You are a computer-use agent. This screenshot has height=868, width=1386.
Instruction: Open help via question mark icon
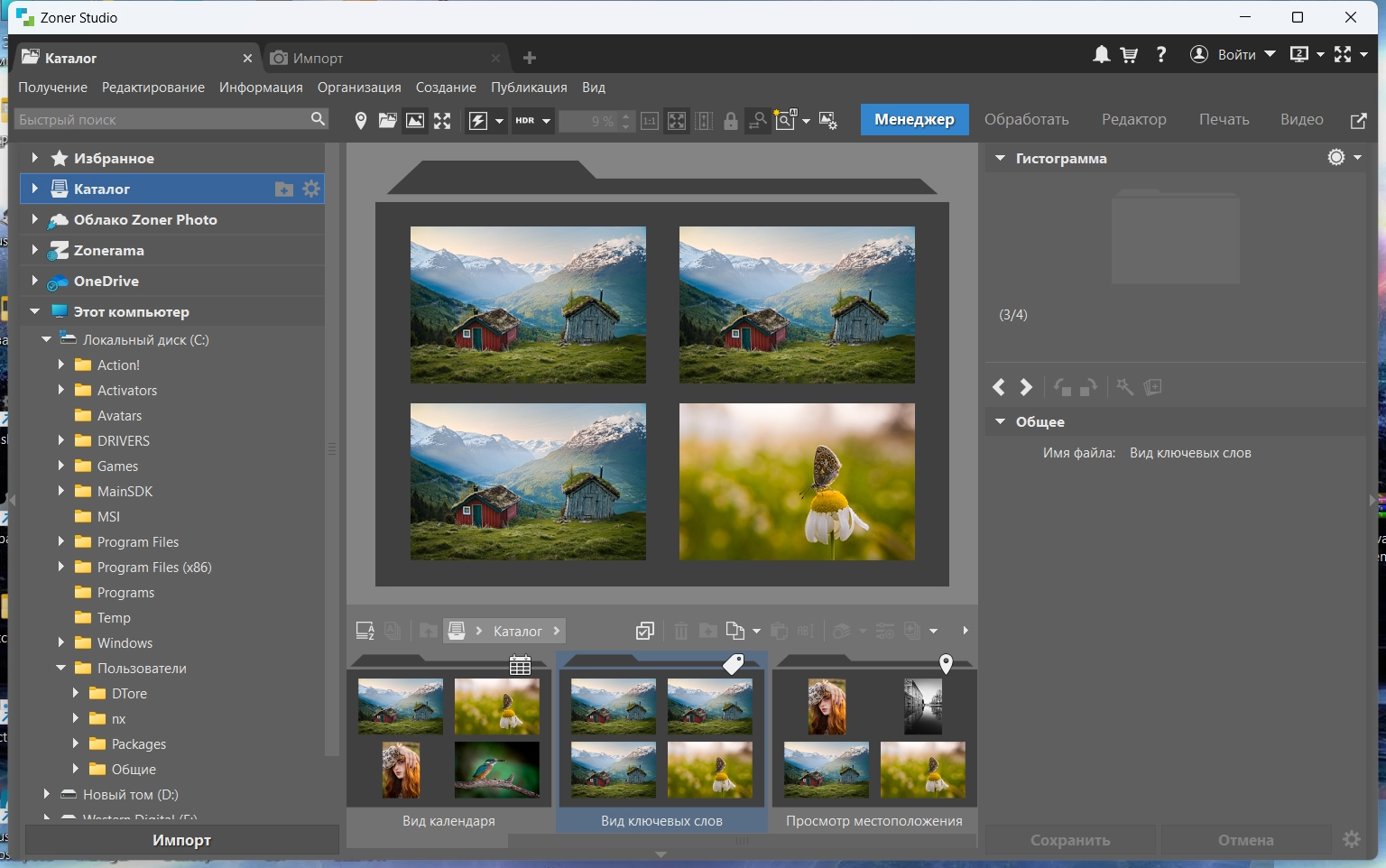click(1161, 55)
